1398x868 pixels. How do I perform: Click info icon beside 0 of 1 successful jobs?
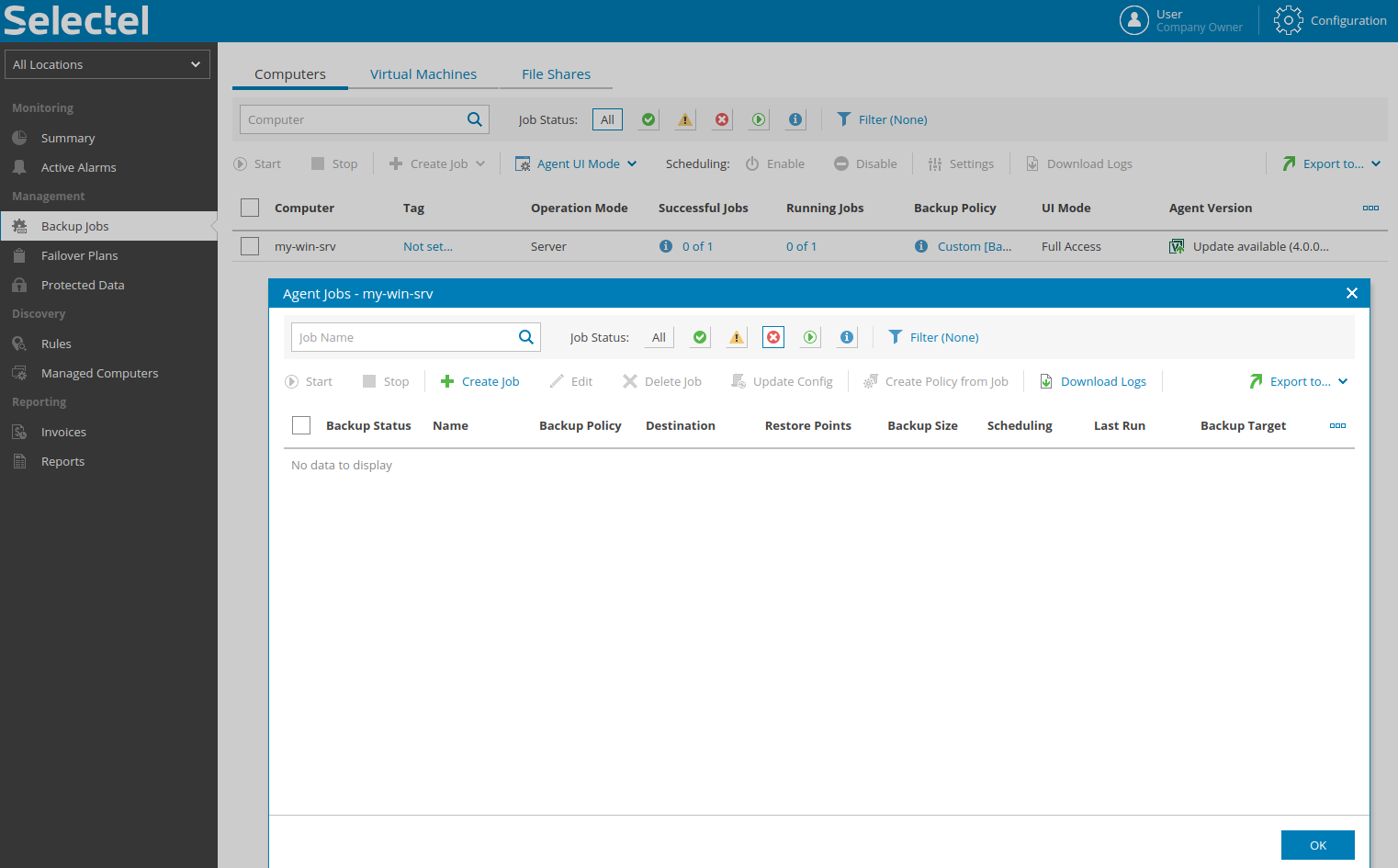666,246
